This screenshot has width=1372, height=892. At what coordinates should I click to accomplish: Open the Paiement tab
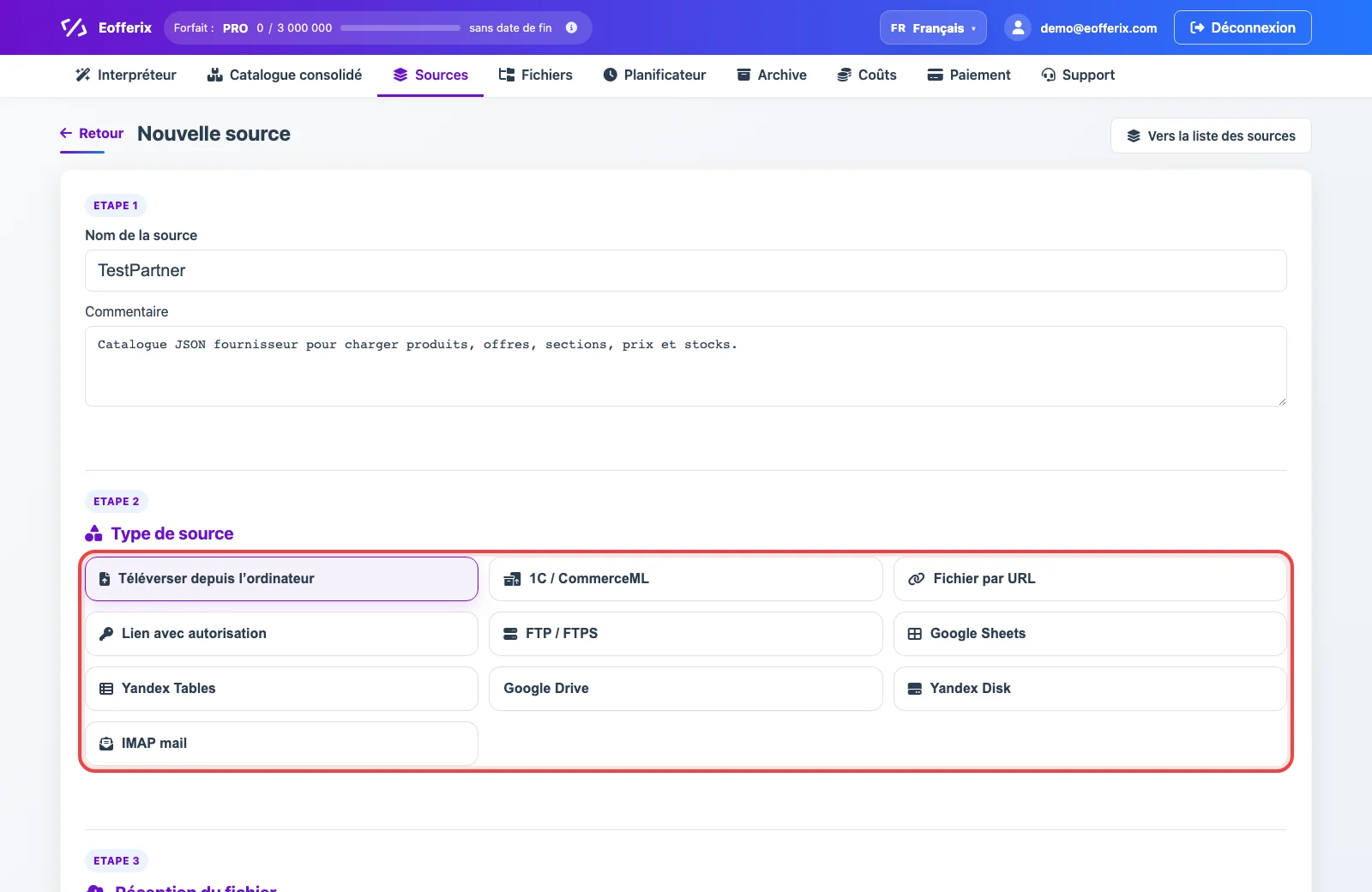969,75
